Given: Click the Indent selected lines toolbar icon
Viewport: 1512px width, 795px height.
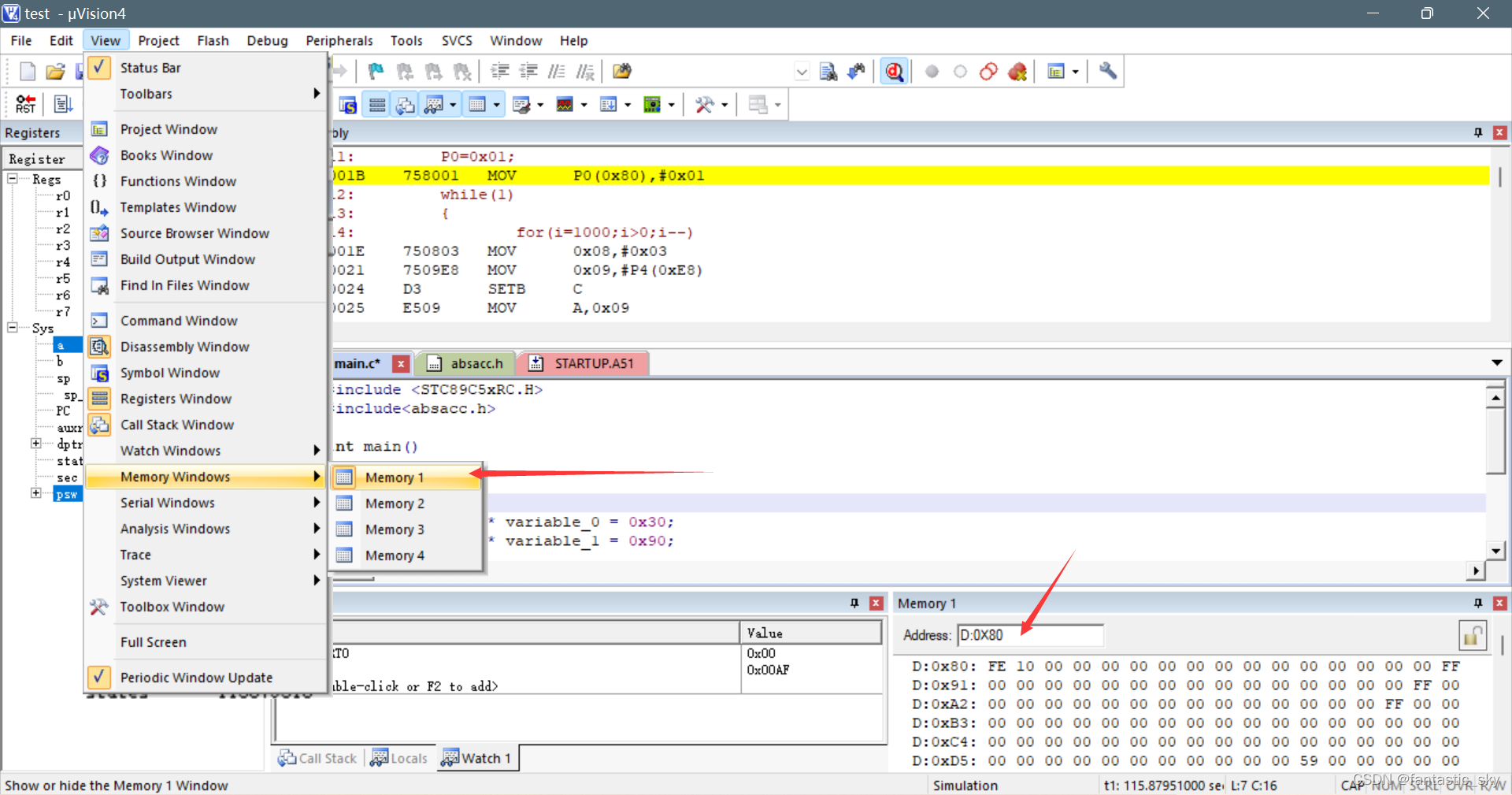Looking at the screenshot, I should [499, 72].
